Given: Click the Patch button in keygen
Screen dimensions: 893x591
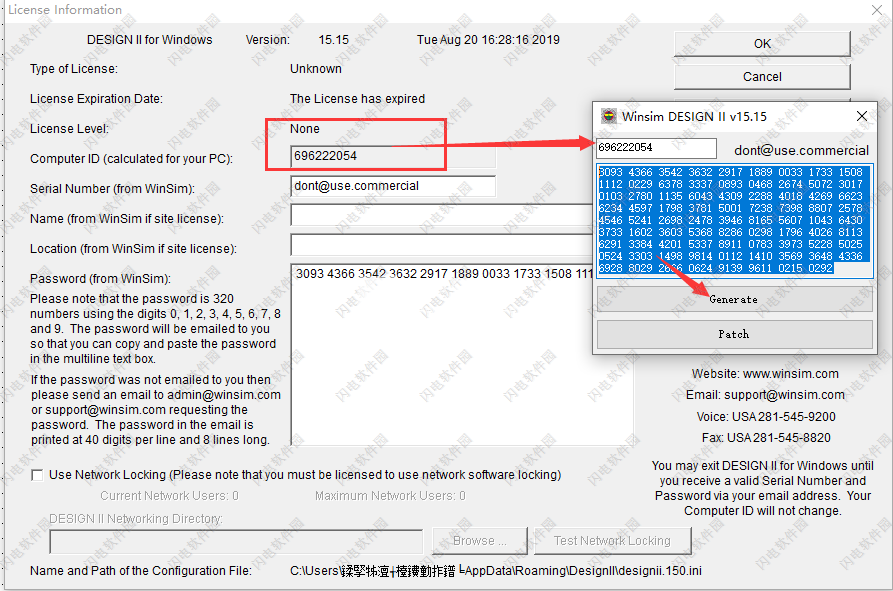Looking at the screenshot, I should point(734,334).
